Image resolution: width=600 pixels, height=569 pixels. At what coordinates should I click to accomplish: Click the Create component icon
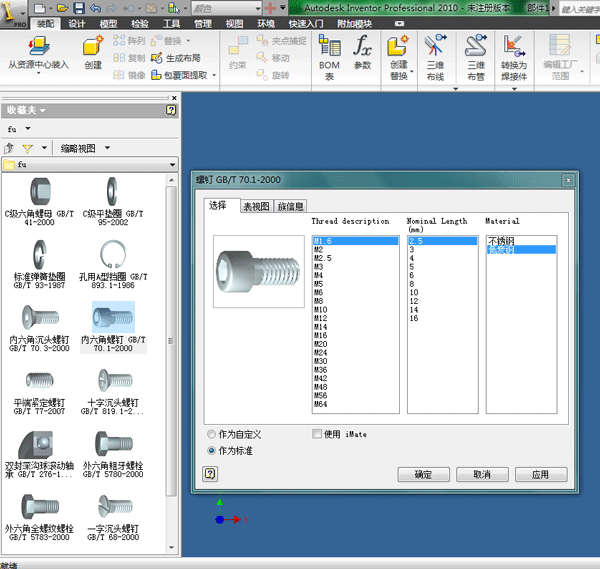pyautogui.click(x=93, y=46)
